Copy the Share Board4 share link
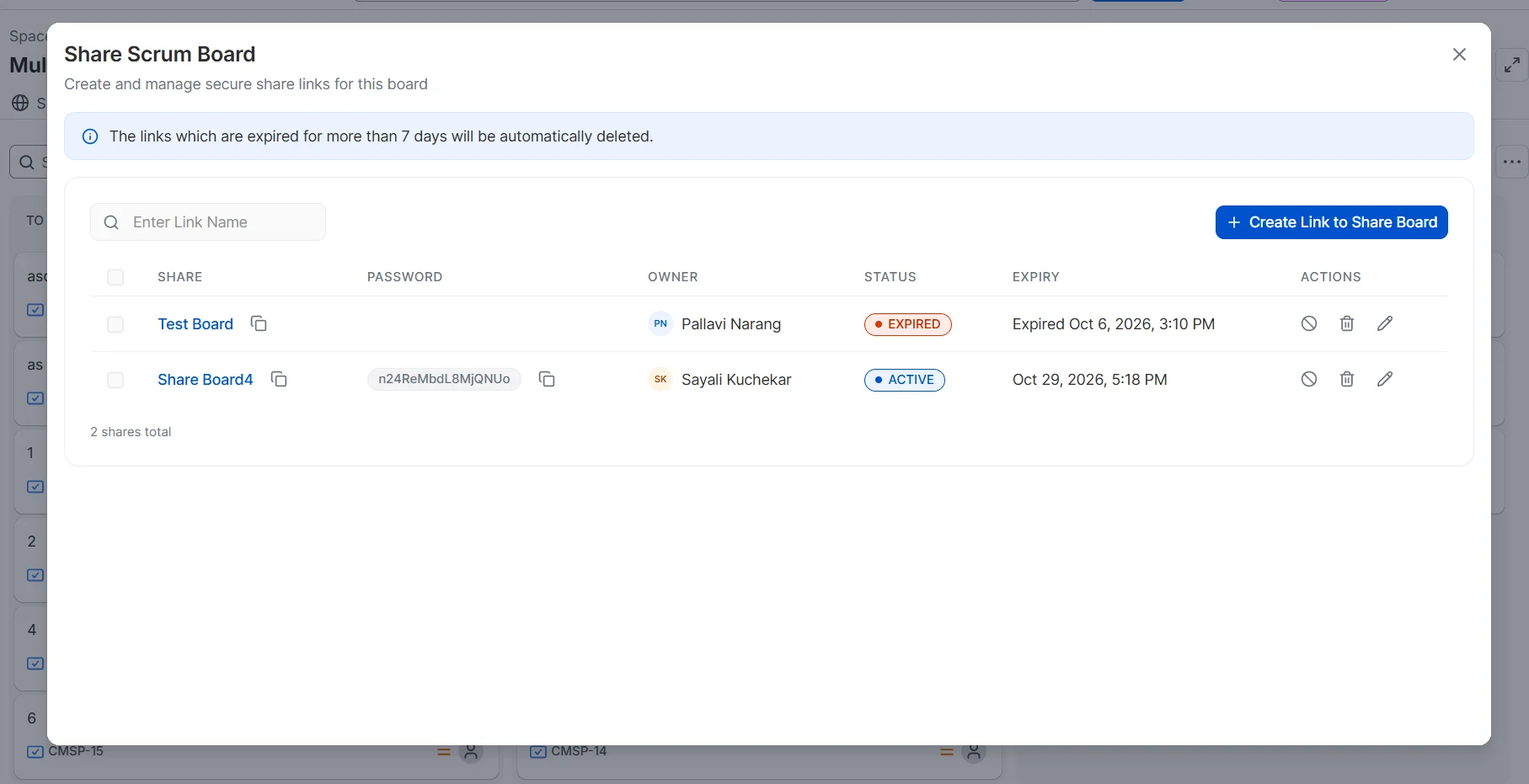The image size is (1529, 784). pyautogui.click(x=279, y=379)
